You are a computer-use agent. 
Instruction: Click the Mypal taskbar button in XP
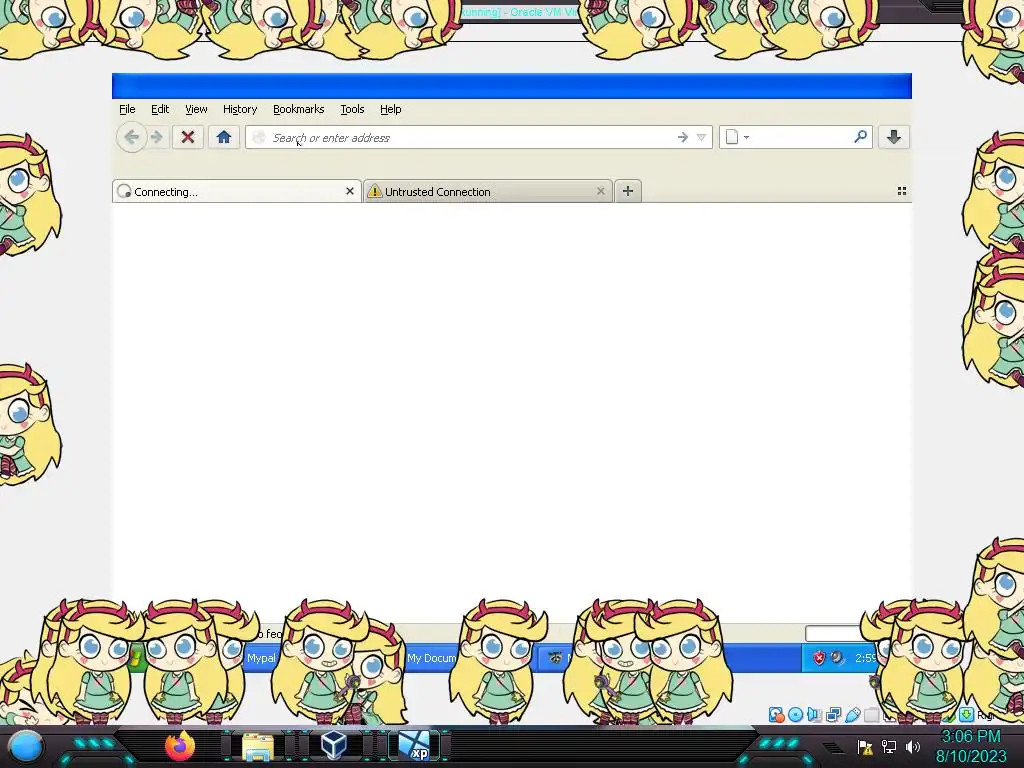coord(261,658)
